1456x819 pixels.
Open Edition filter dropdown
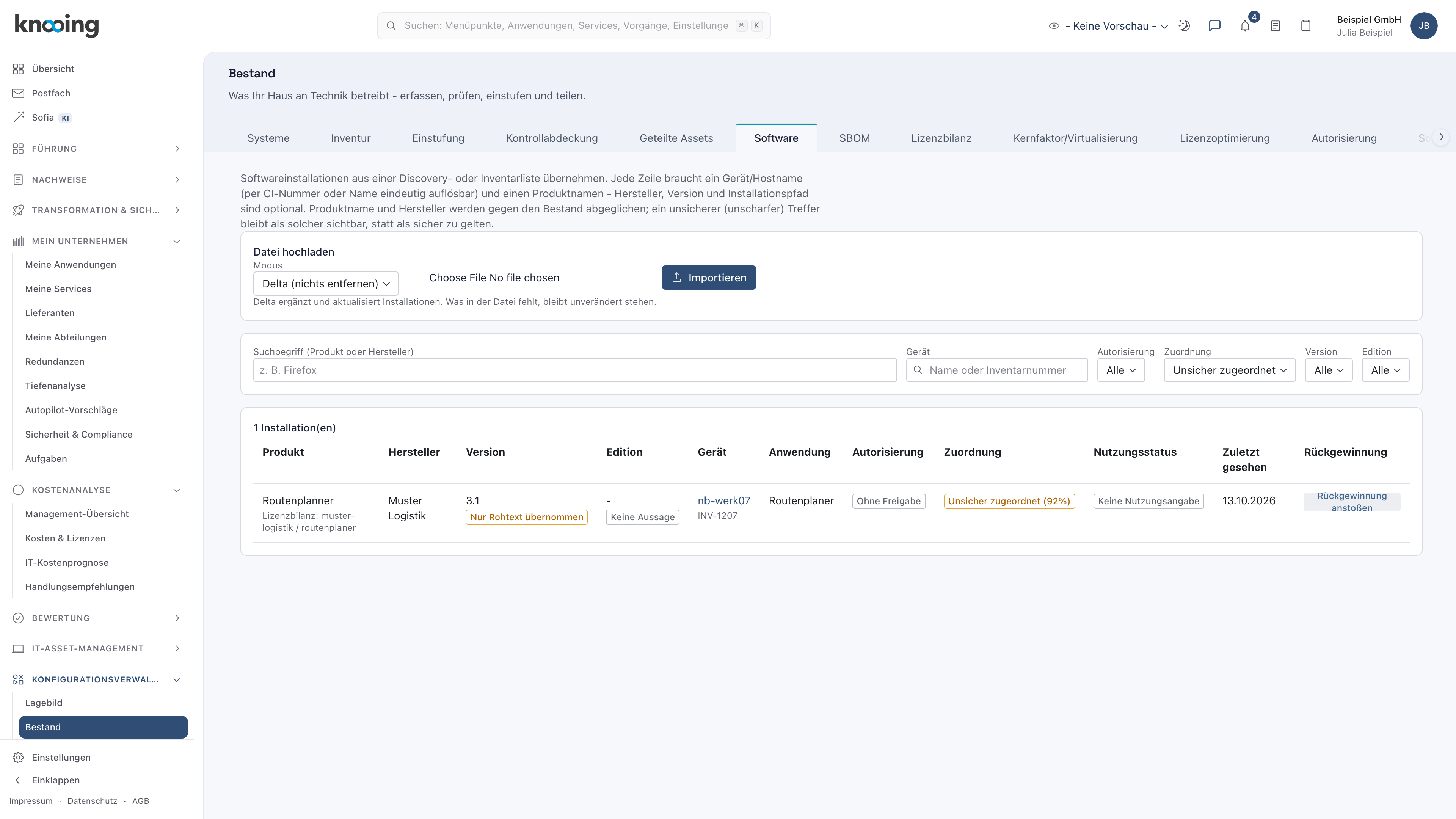coord(1385,370)
